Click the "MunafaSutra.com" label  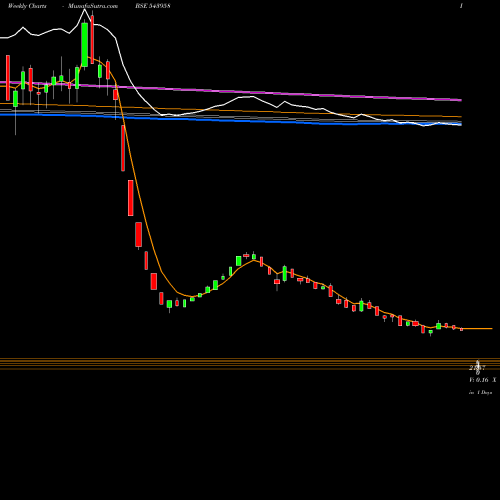pyautogui.click(x=93, y=6)
